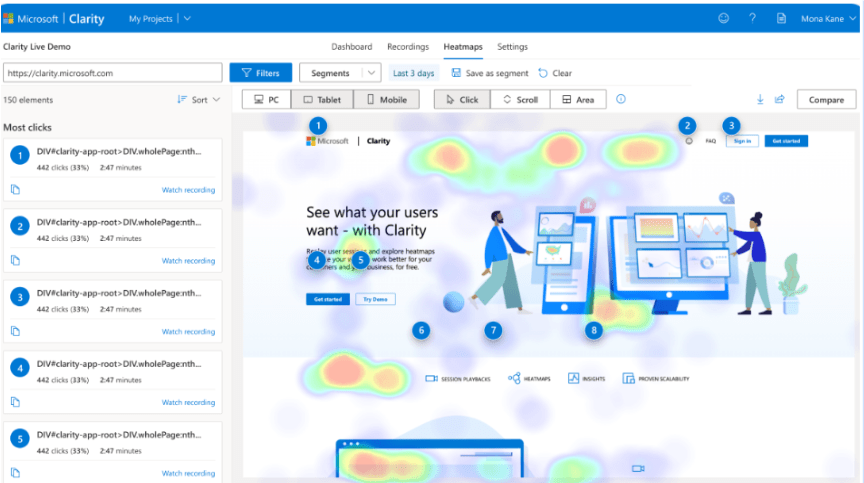The height and width of the screenshot is (483, 864).
Task: Download the heatmap using the download icon
Action: (x=760, y=99)
